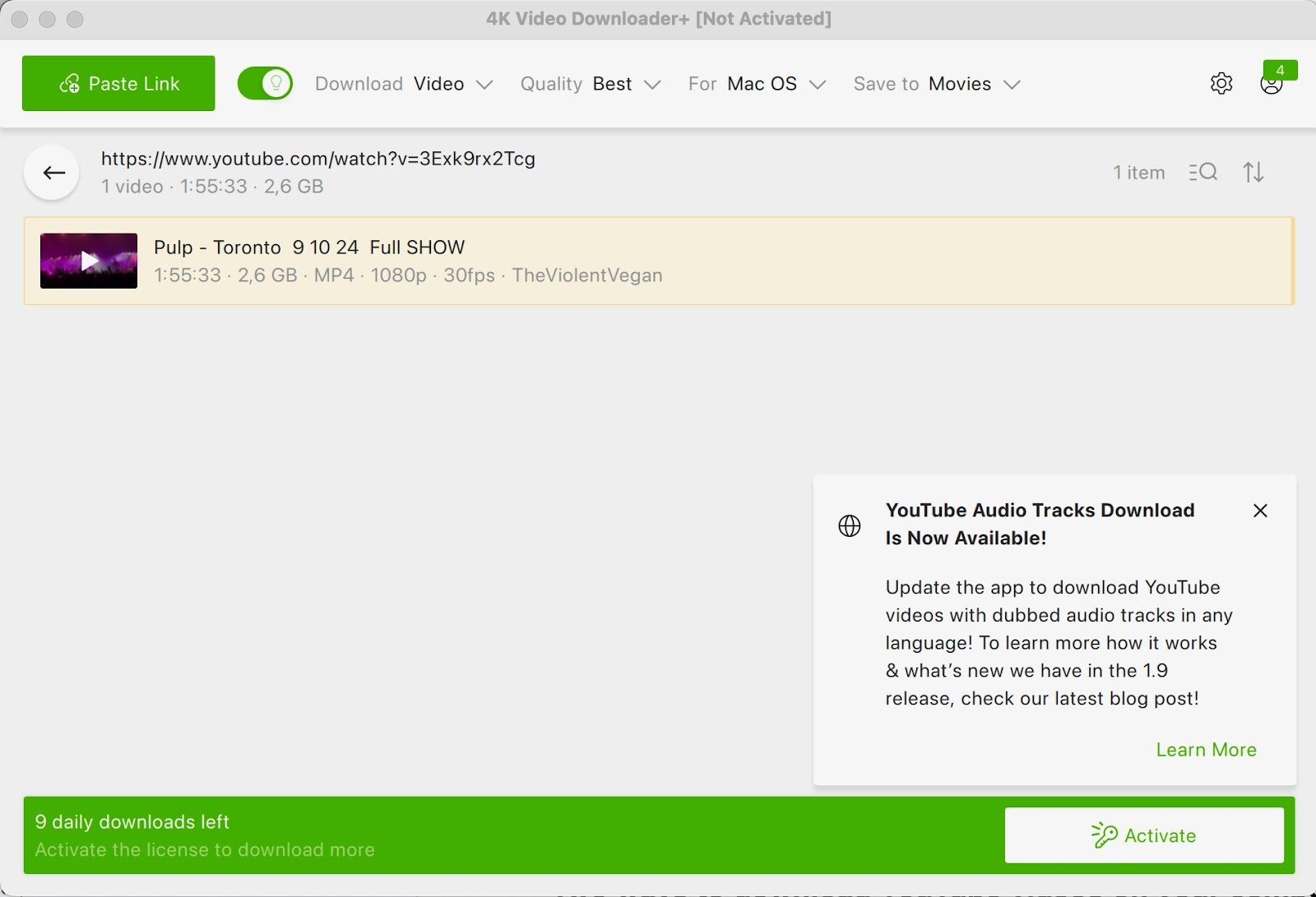Click the globe icon in the notification
1316x897 pixels.
click(850, 525)
